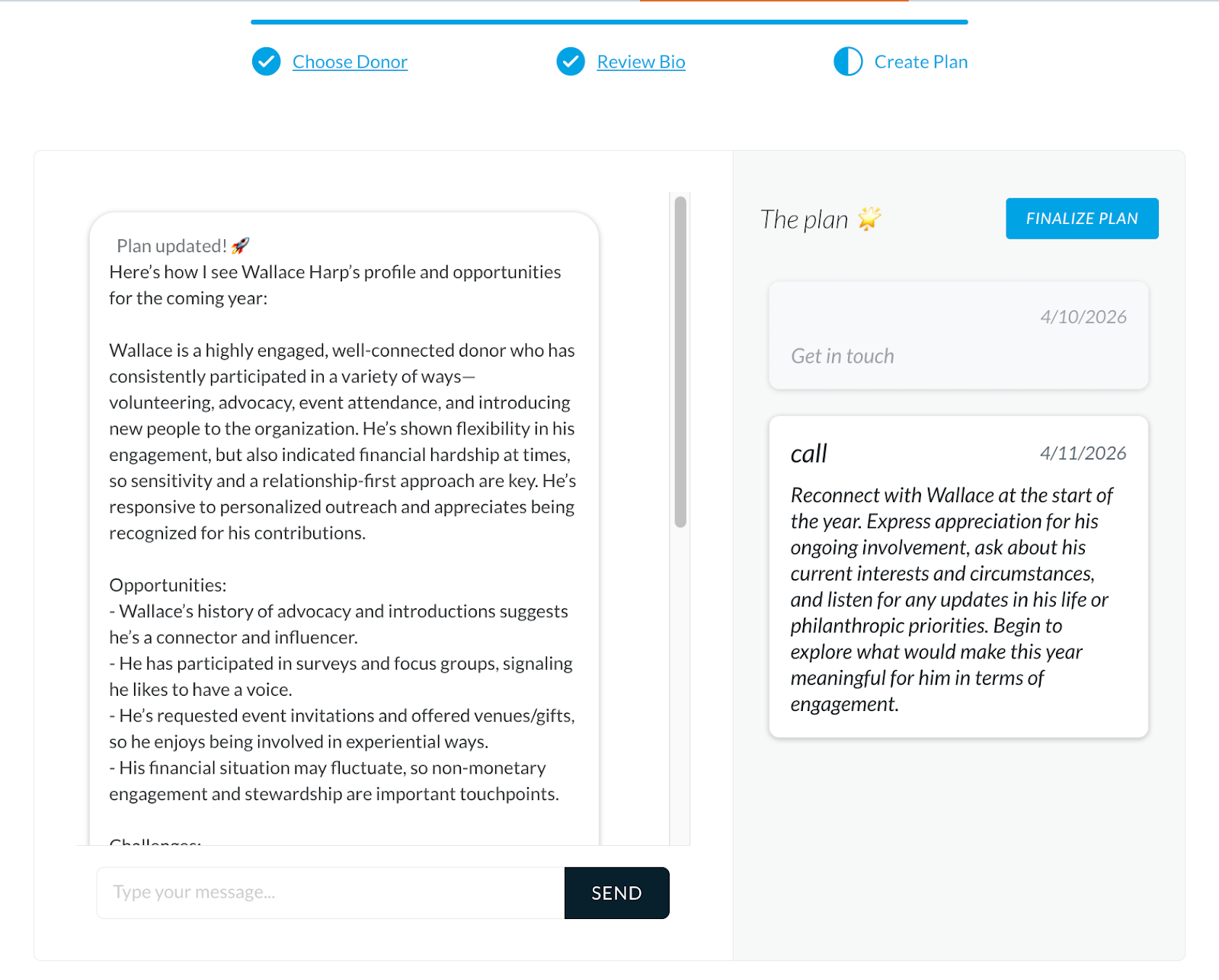Send the chat message
This screenshot has width=1219, height=980.
click(616, 893)
